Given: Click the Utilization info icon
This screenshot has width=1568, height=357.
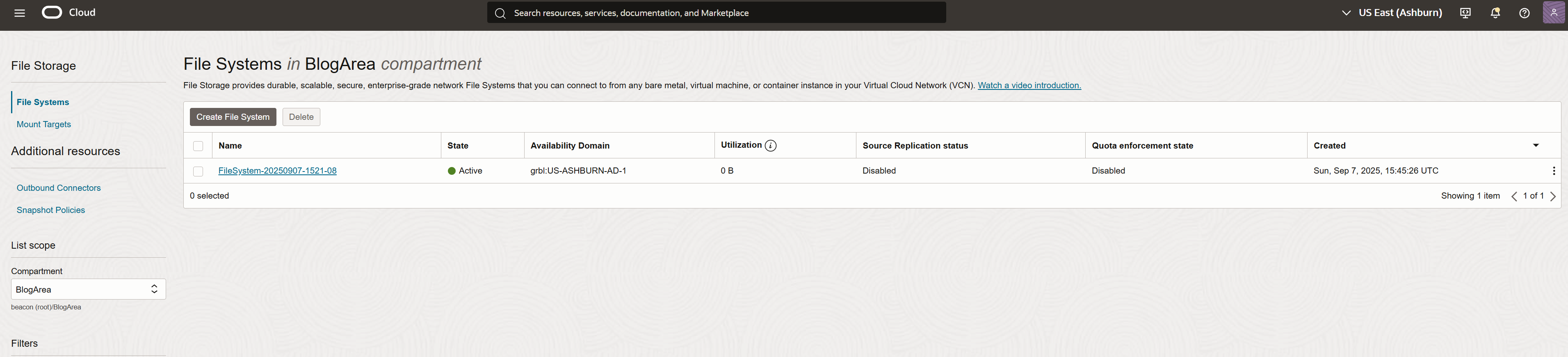Looking at the screenshot, I should [x=771, y=146].
